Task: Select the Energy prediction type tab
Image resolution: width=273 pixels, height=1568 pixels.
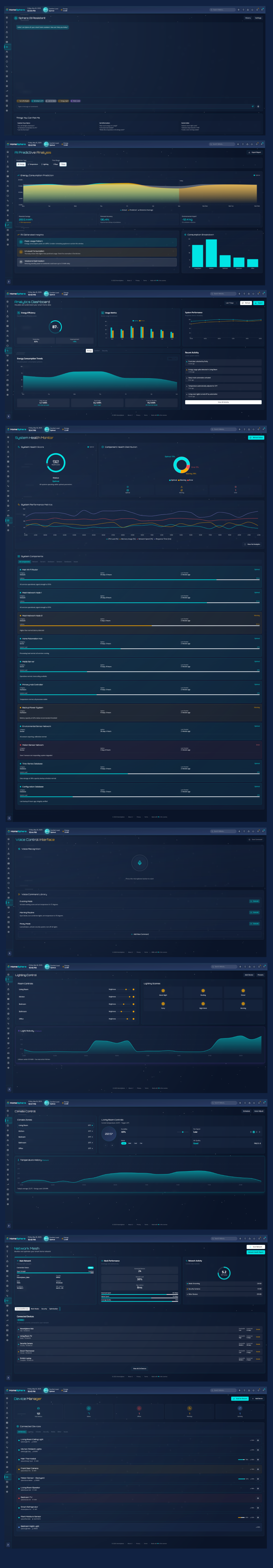Action: (21, 164)
